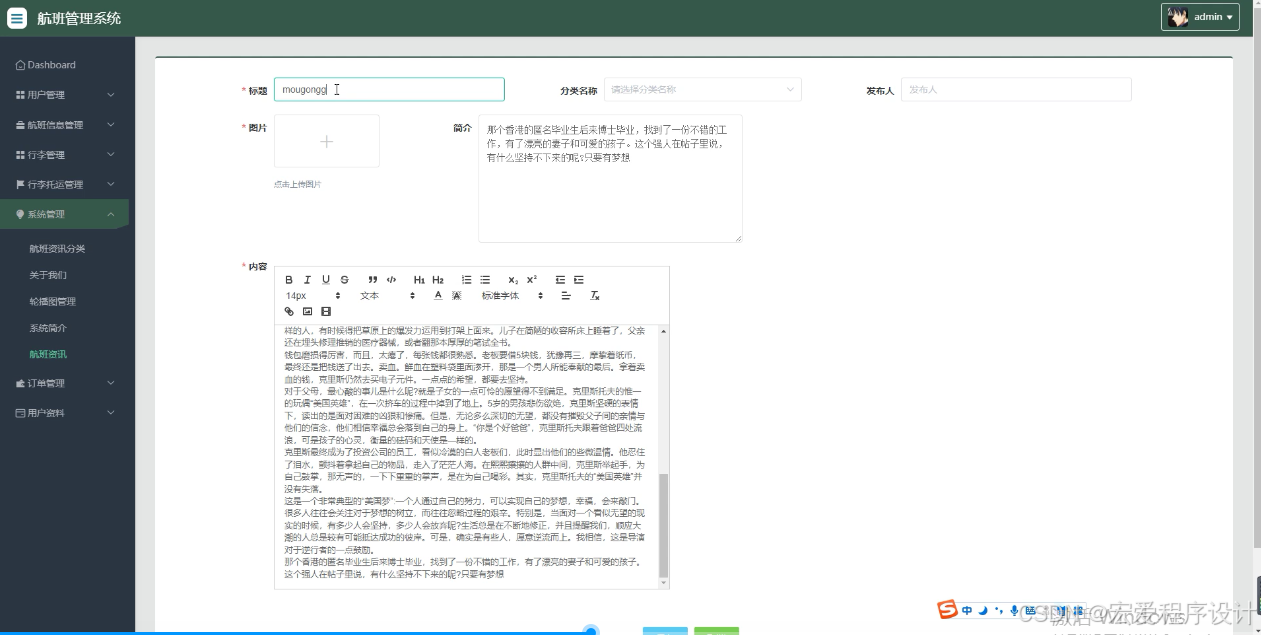Open the 标准字体 font family dropdown

[x=513, y=296]
